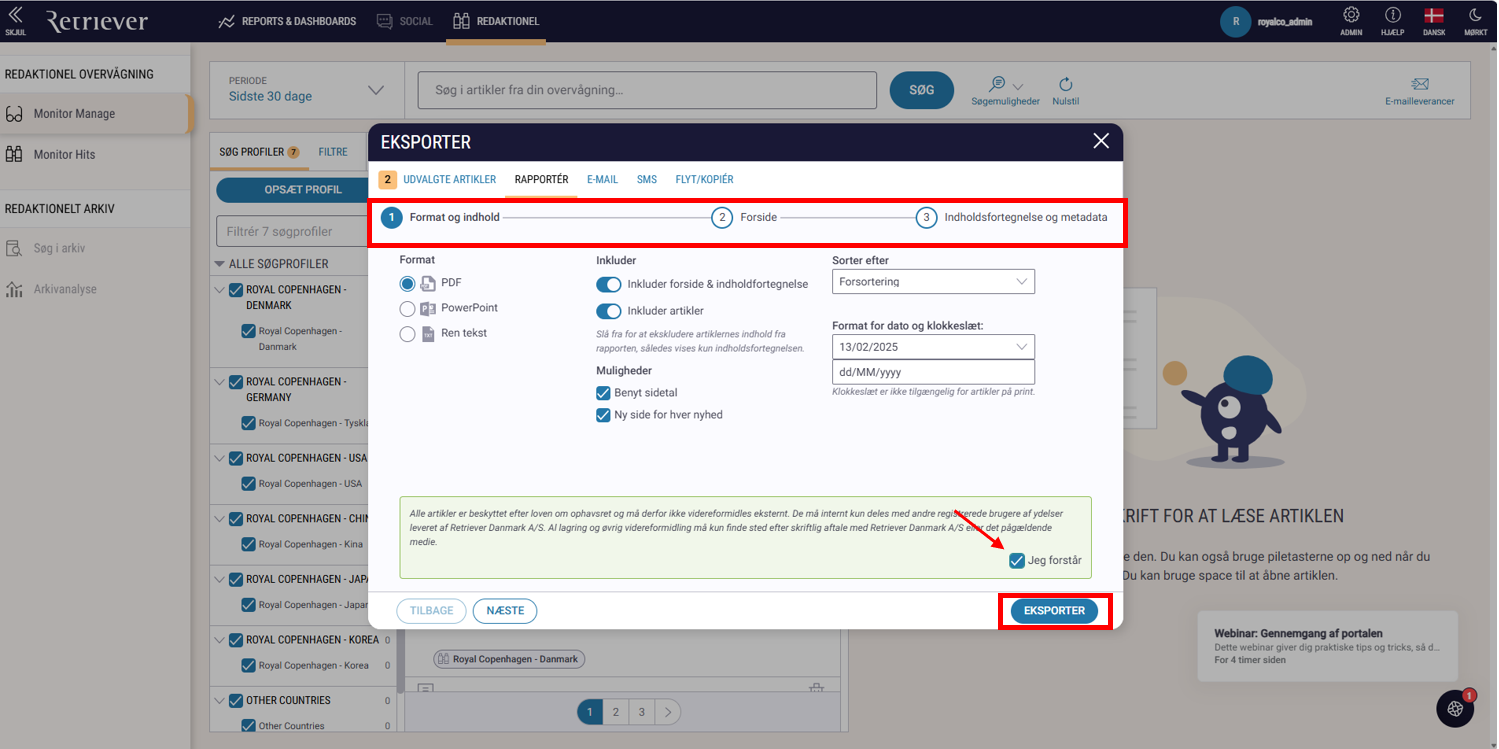This screenshot has height=749, width=1499.
Task: Click the dd/MM/yyyy format input
Action: click(x=933, y=372)
